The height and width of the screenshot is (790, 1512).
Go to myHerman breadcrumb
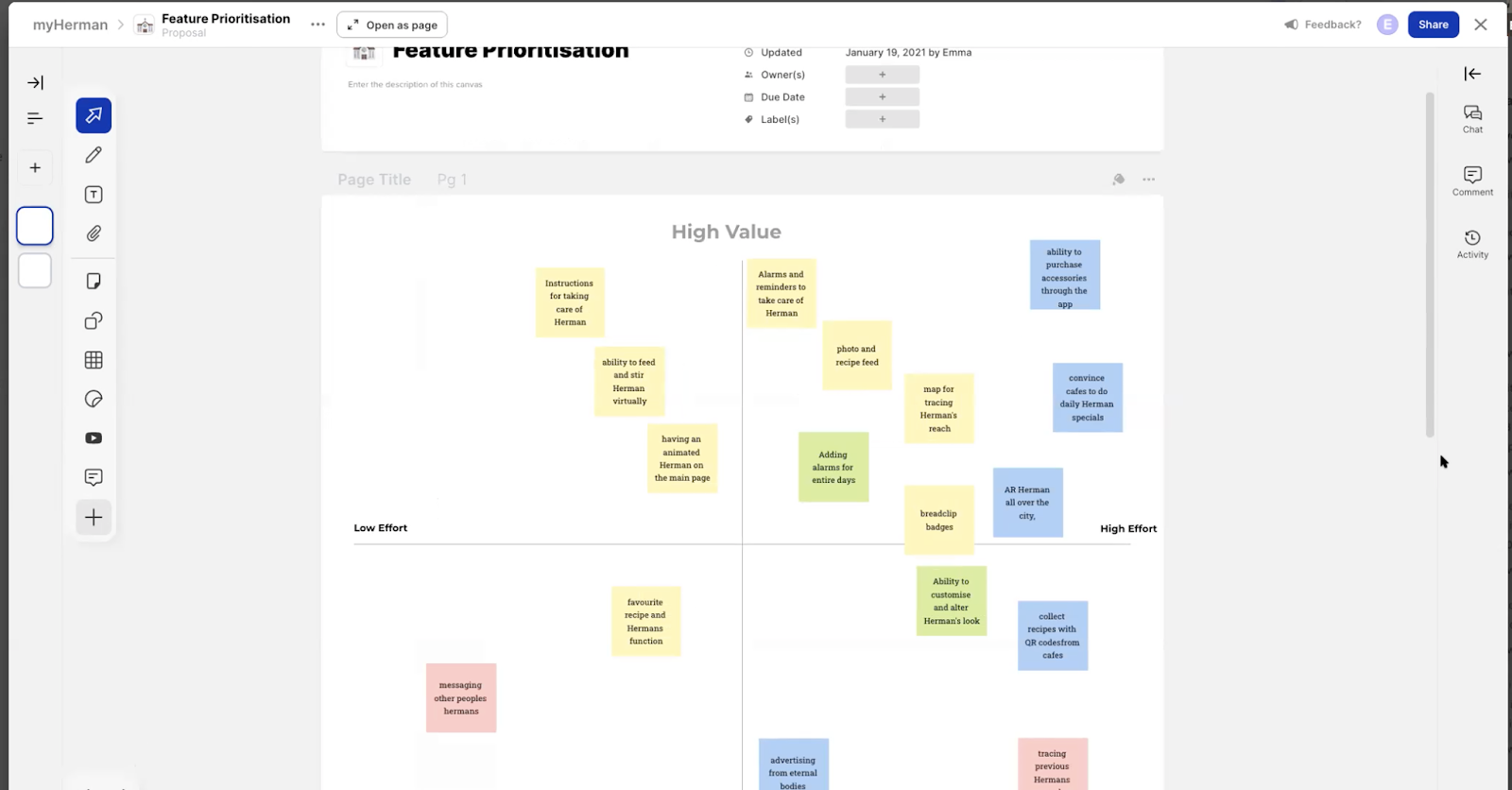point(70,25)
